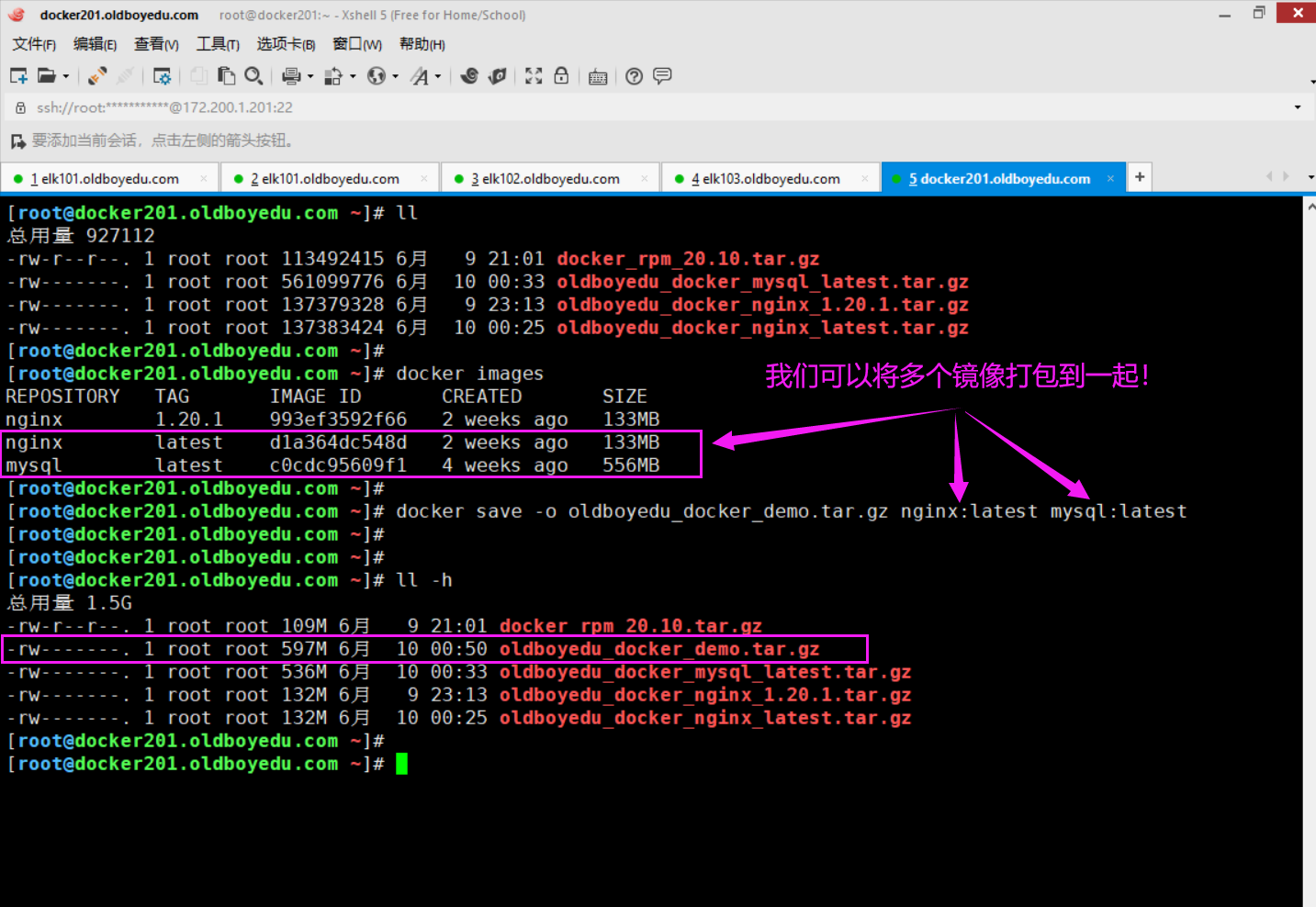This screenshot has height=907, width=1316.
Task: Expand the Open folder dropdown arrow
Action: tap(66, 77)
